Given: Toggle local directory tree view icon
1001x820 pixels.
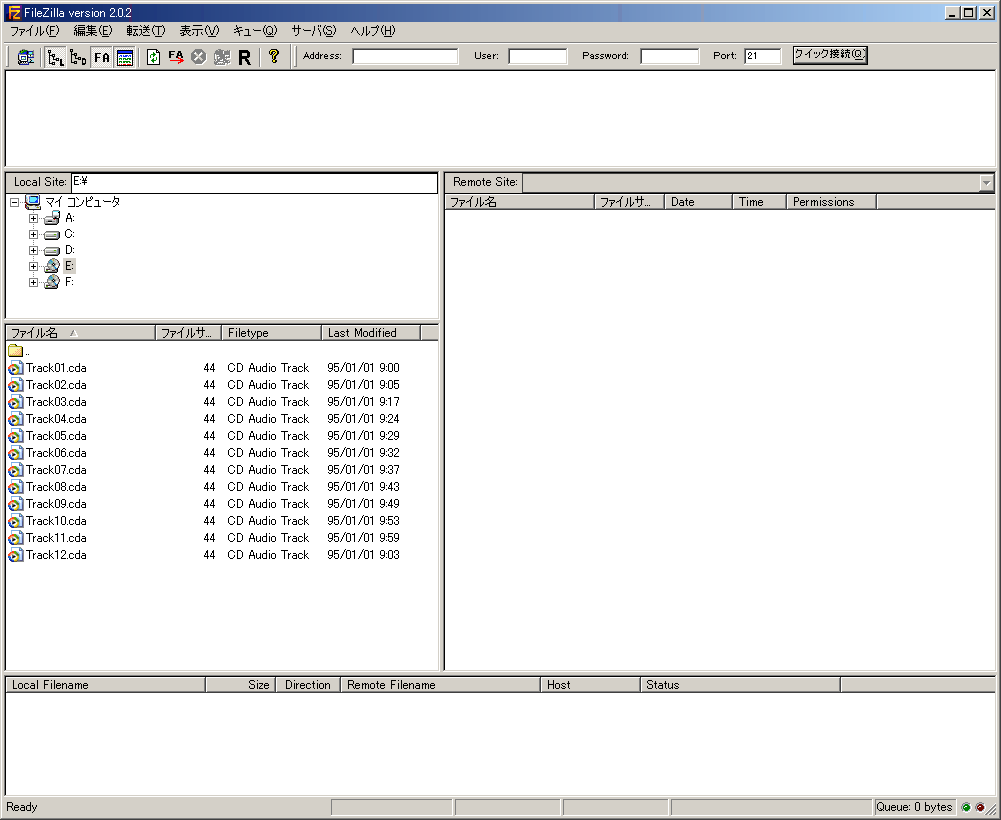Looking at the screenshot, I should click(x=56, y=57).
